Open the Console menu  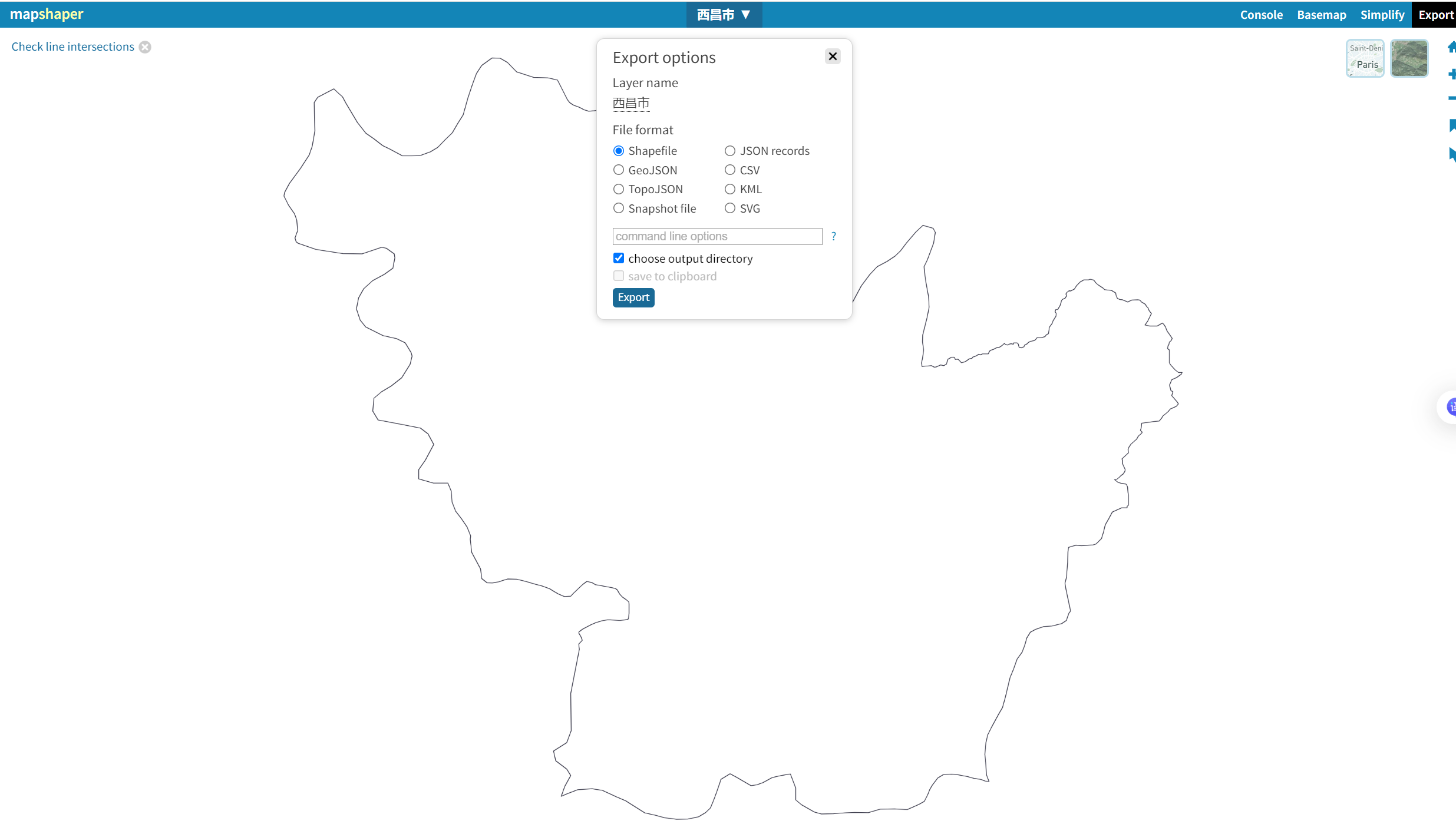click(1261, 15)
